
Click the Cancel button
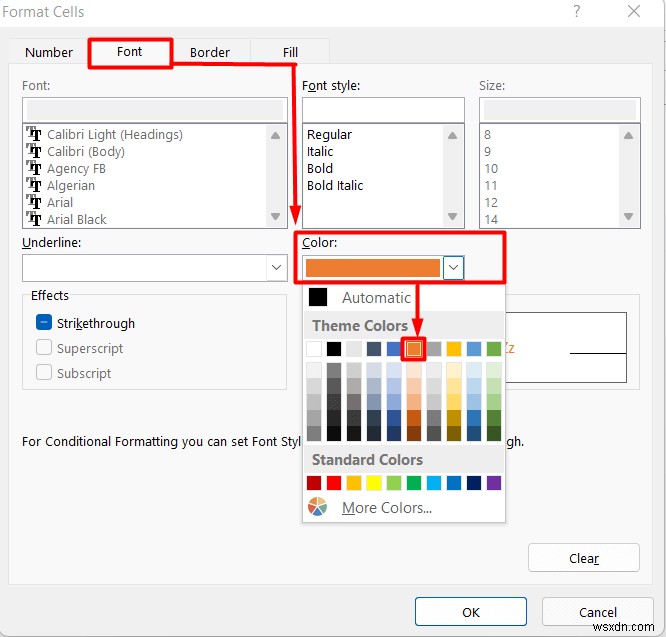point(597,612)
